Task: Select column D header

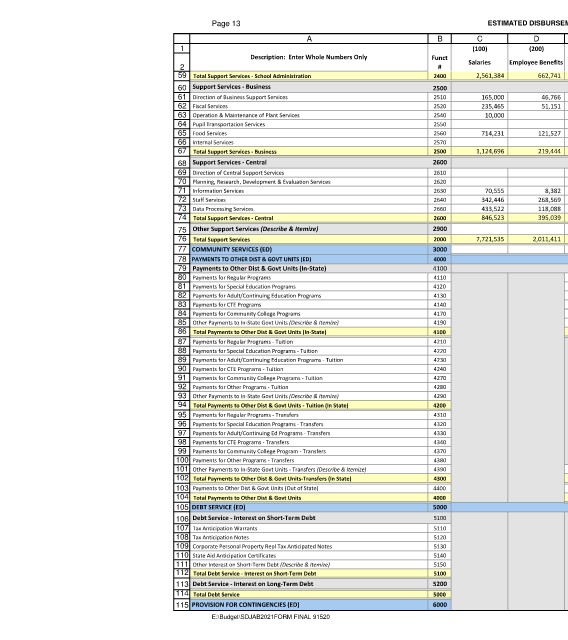Action: pos(536,39)
